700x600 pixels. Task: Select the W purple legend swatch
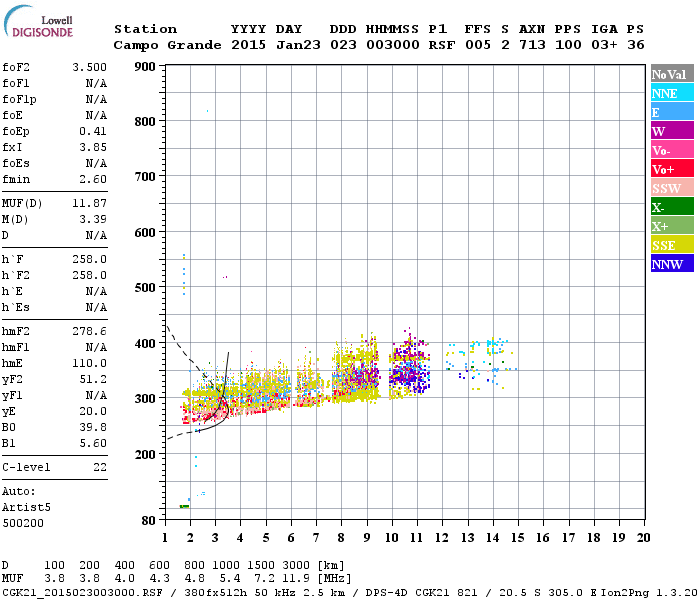pyautogui.click(x=672, y=131)
